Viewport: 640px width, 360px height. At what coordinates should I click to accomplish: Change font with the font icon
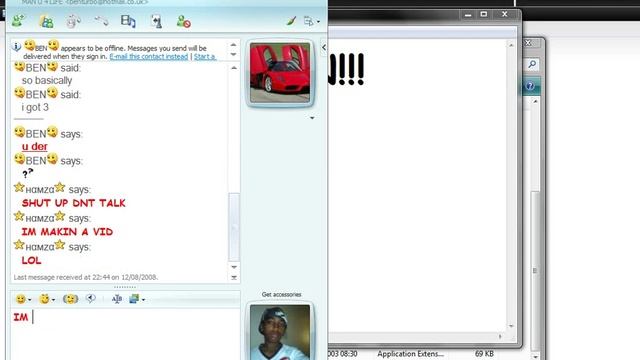click(117, 299)
